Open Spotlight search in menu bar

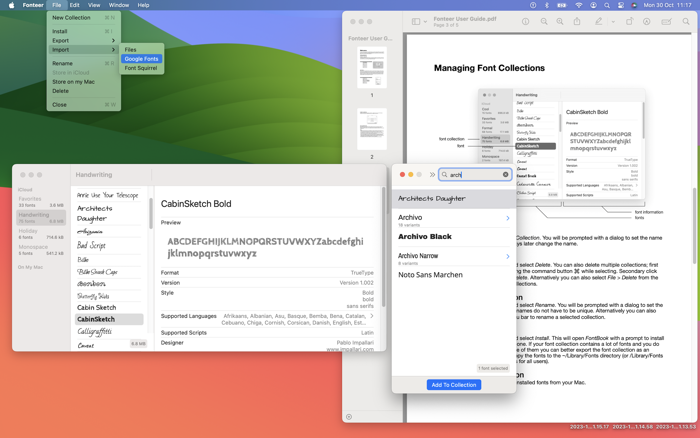[607, 5]
